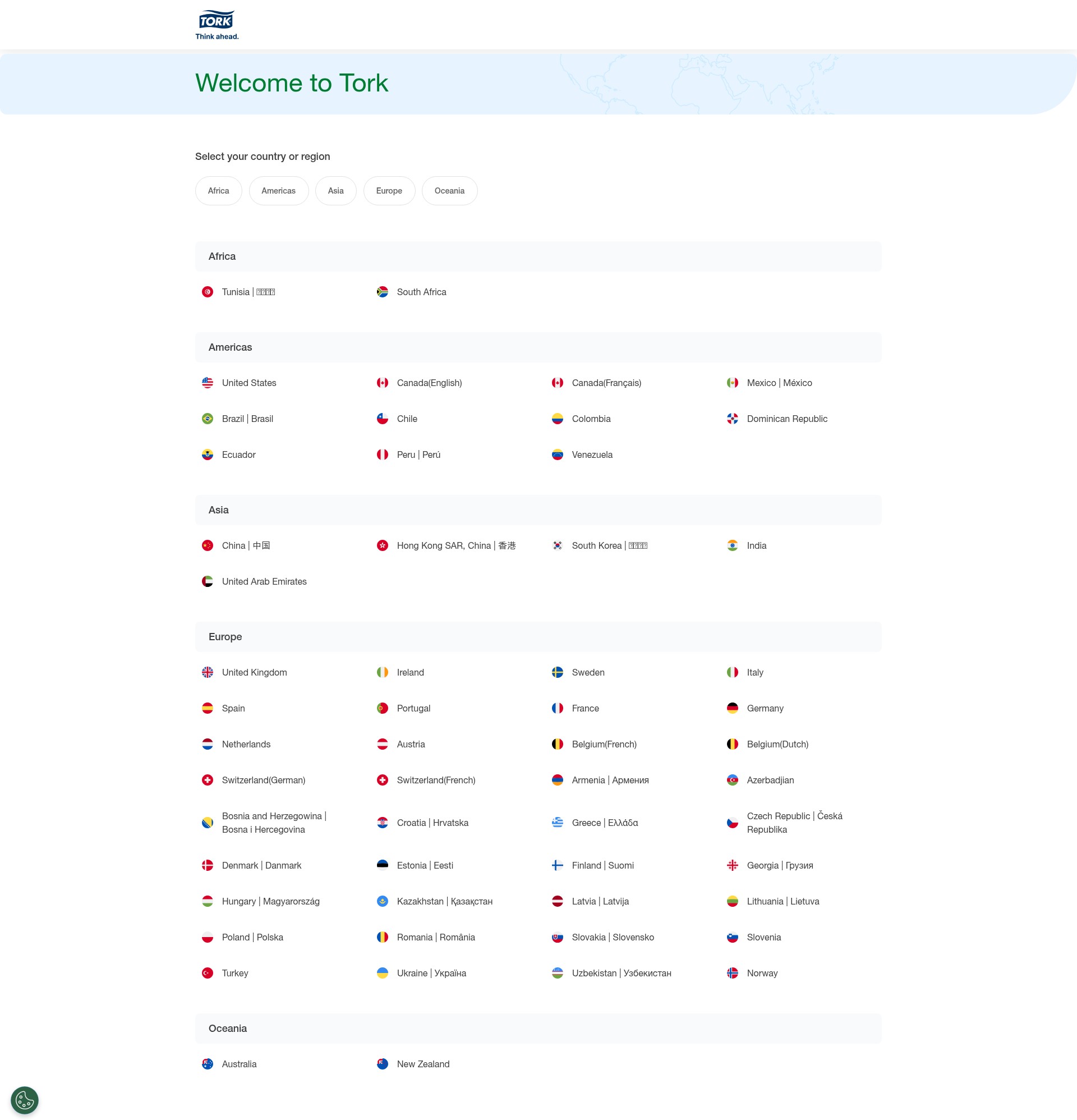
Task: Select Latvia | Latvija link
Action: coord(600,902)
